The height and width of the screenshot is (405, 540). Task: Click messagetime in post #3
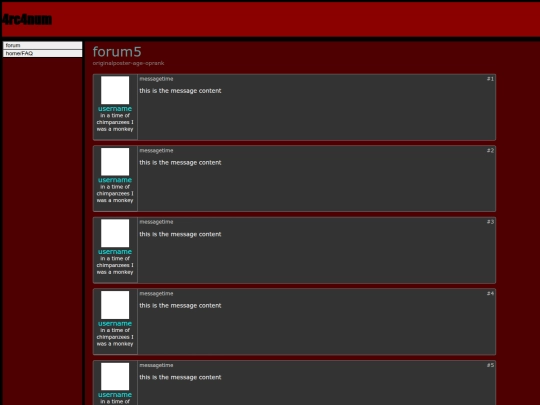coord(156,222)
